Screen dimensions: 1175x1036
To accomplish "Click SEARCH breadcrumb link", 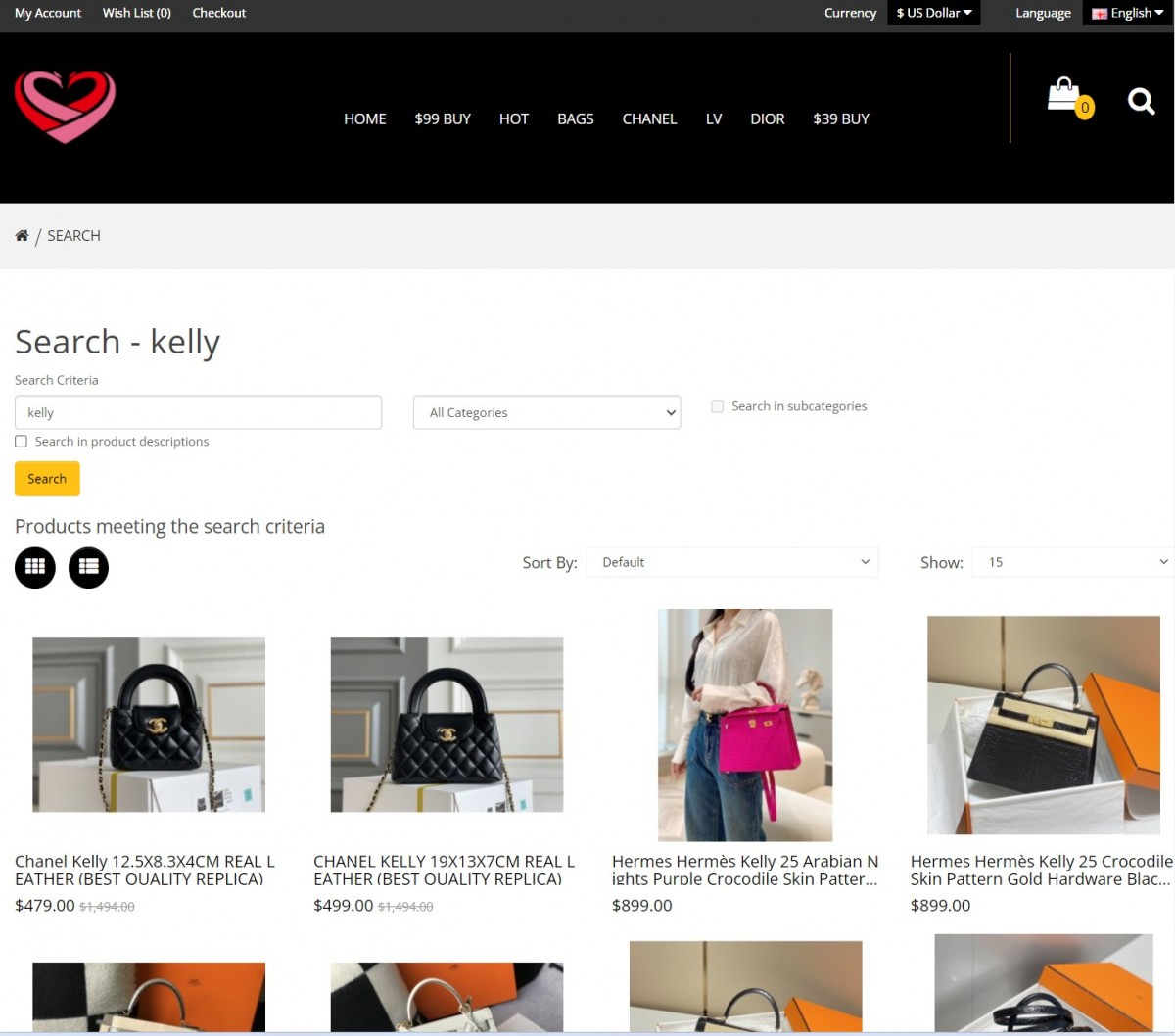I will pos(73,235).
